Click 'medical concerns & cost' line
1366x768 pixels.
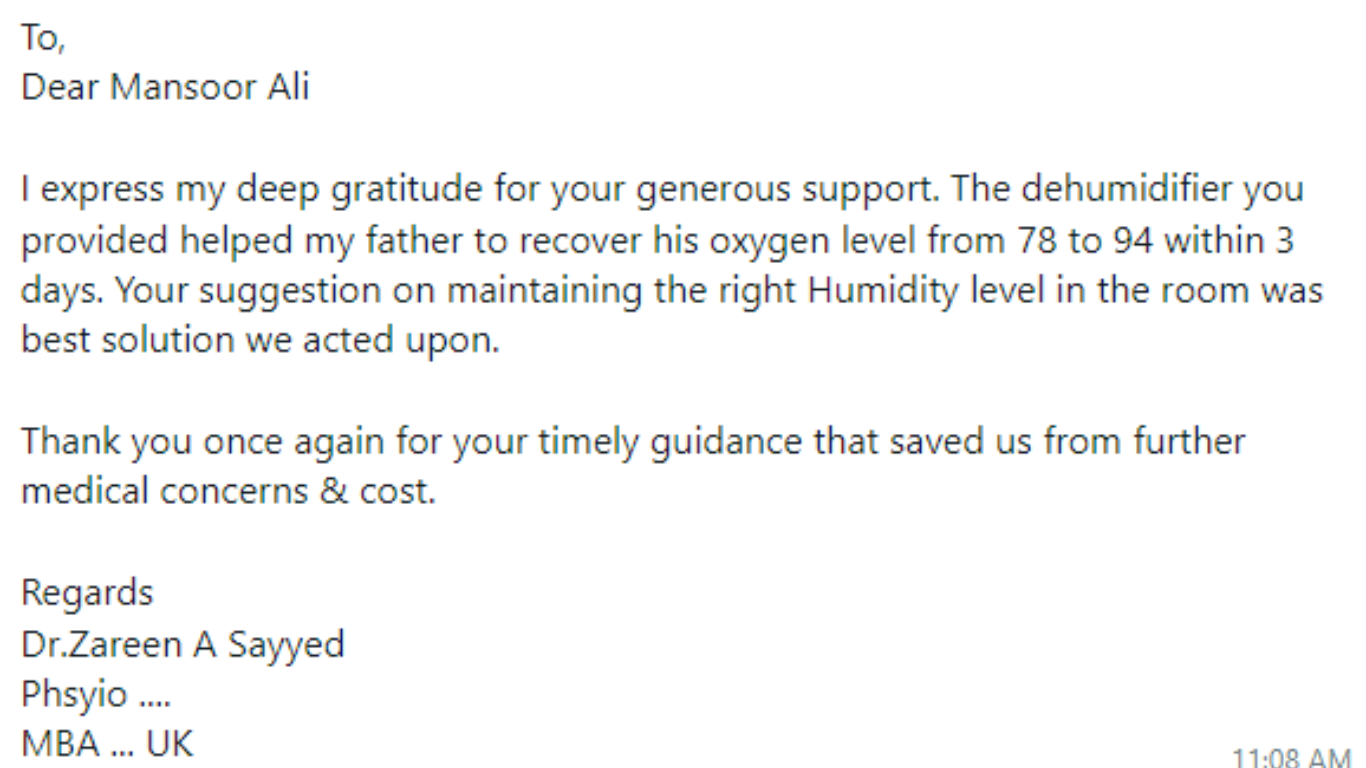(229, 492)
